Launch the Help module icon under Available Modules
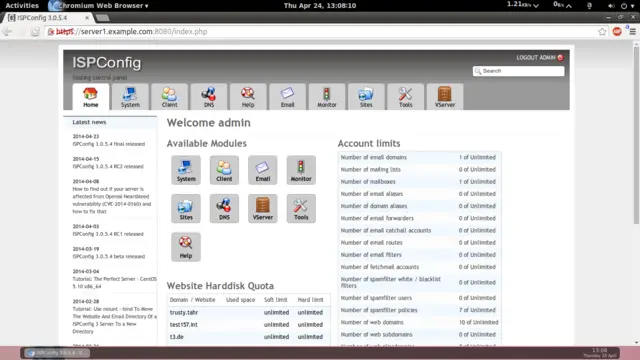Image resolution: width=640 pixels, height=360 pixels. (186, 247)
